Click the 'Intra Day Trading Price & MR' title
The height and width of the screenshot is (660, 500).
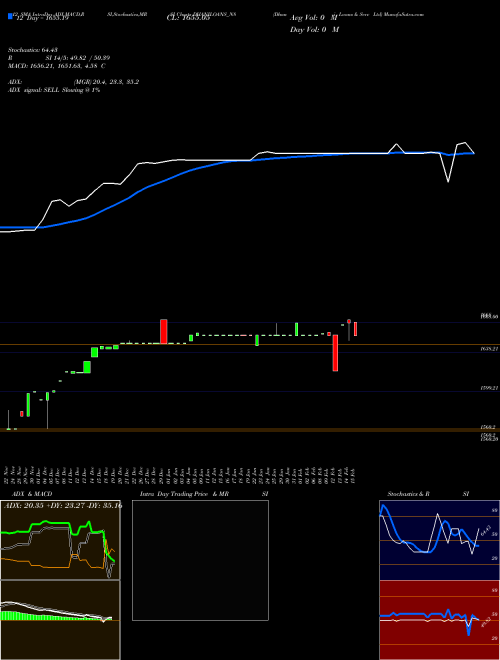[x=184, y=494]
